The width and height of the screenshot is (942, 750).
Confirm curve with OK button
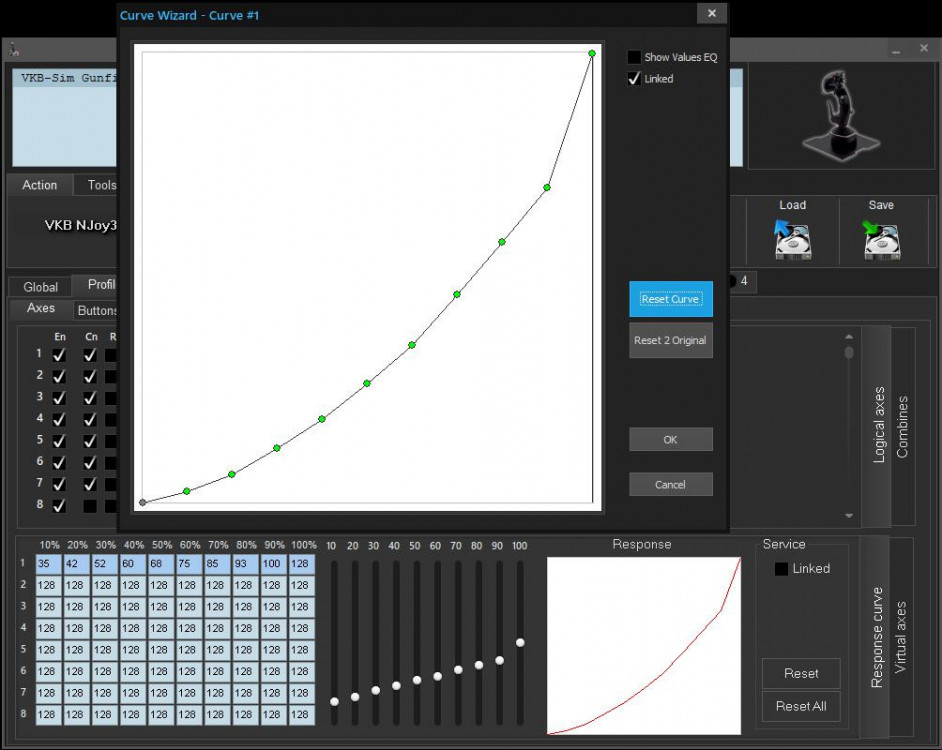[671, 439]
